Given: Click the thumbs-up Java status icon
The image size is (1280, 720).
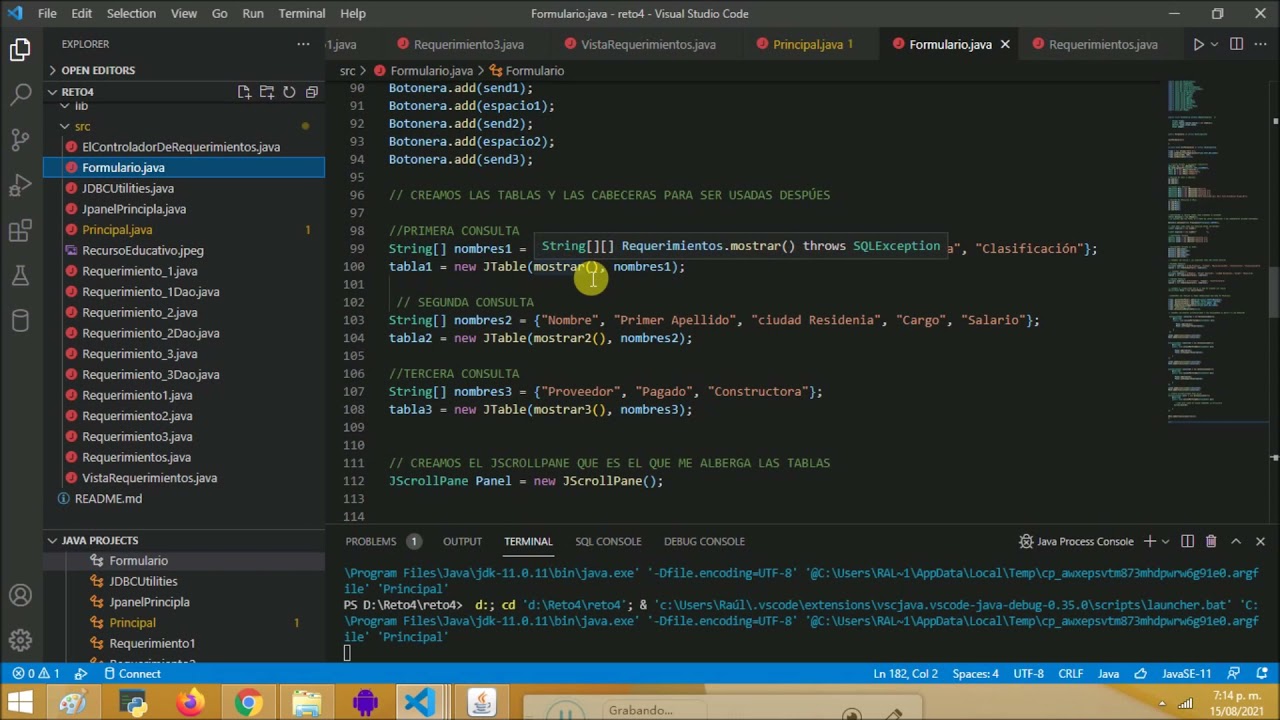Looking at the screenshot, I should [x=1139, y=673].
